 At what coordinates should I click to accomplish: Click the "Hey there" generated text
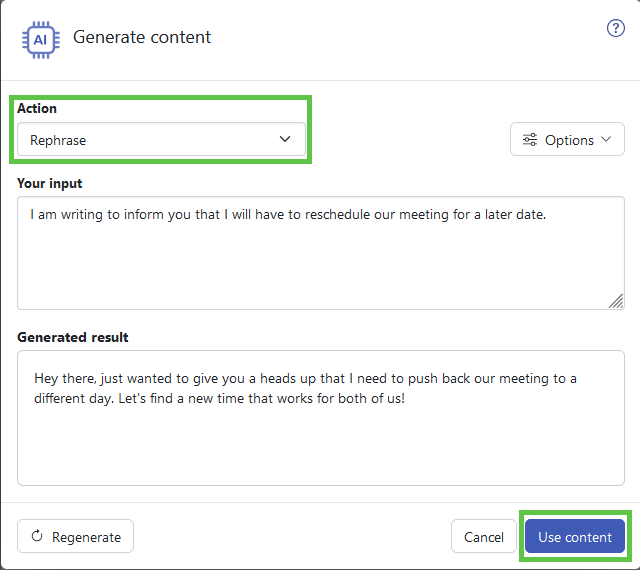coord(305,388)
